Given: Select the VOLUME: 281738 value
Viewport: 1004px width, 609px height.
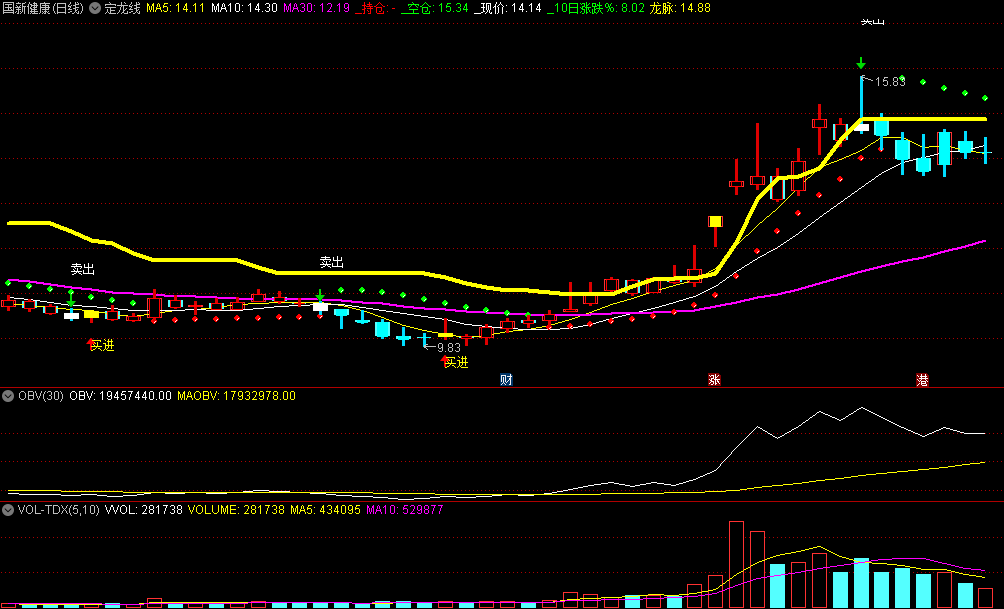Looking at the screenshot, I should point(236,510).
